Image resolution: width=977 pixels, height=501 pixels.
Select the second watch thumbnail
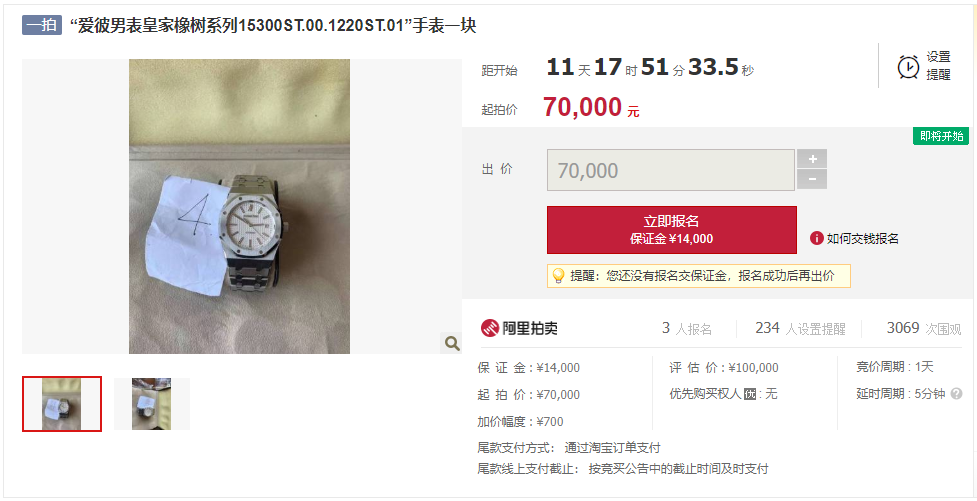tap(151, 404)
